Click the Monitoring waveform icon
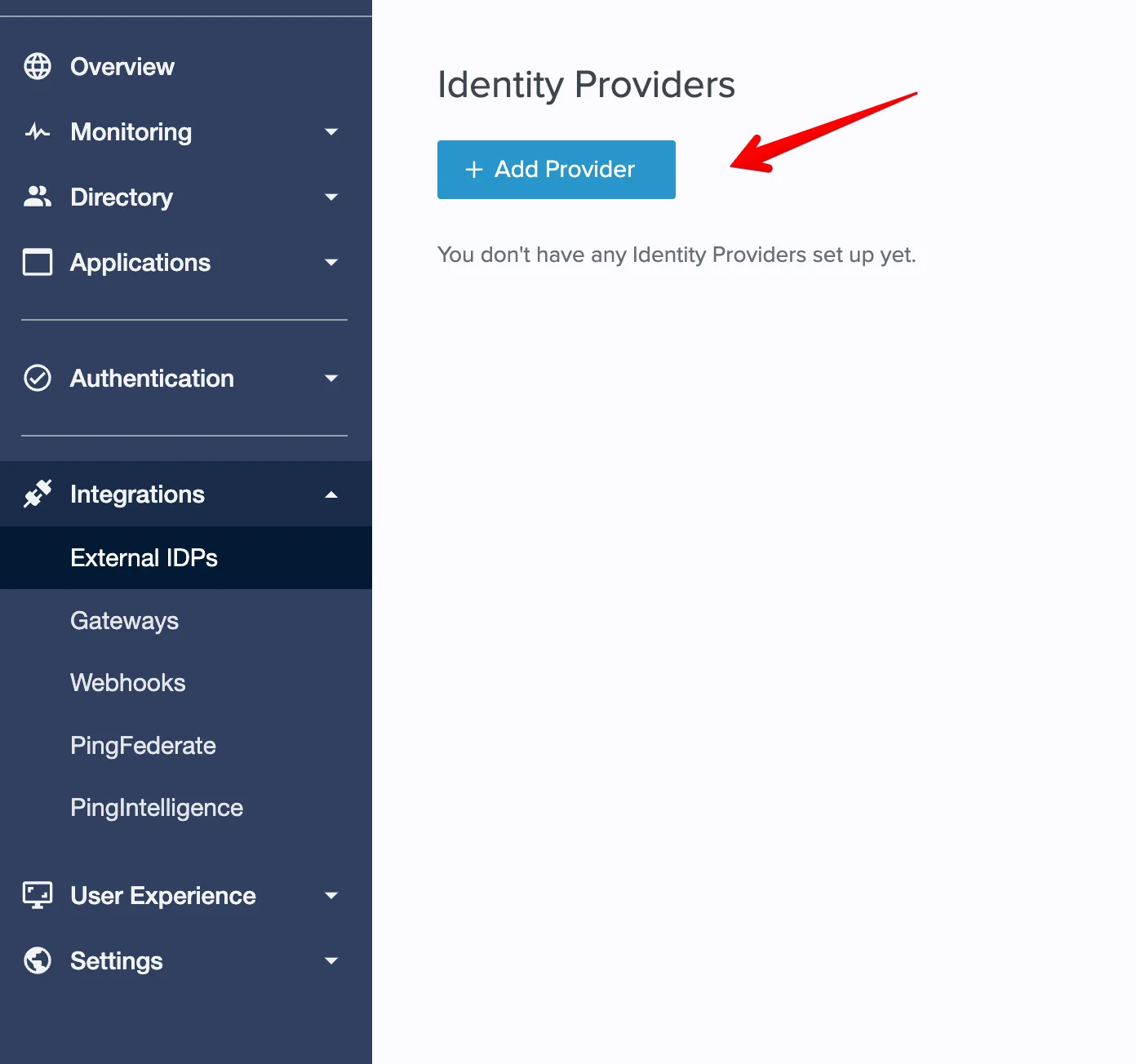1136x1064 pixels. coord(38,131)
